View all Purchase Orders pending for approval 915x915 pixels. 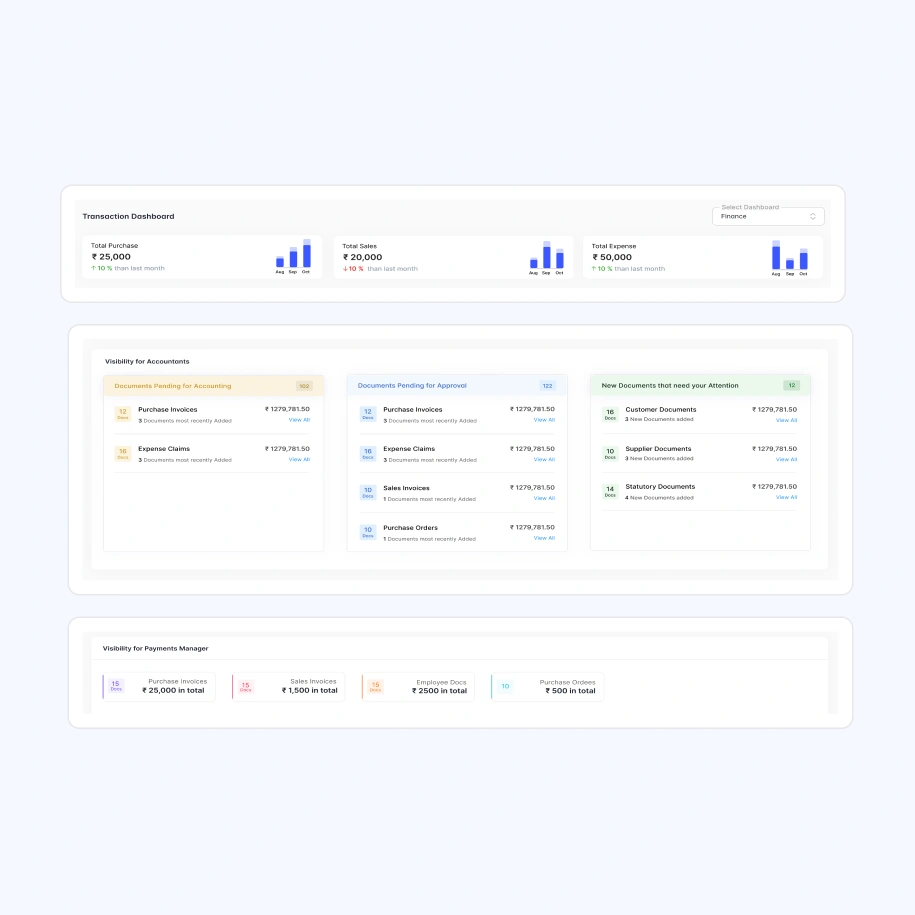pos(544,538)
